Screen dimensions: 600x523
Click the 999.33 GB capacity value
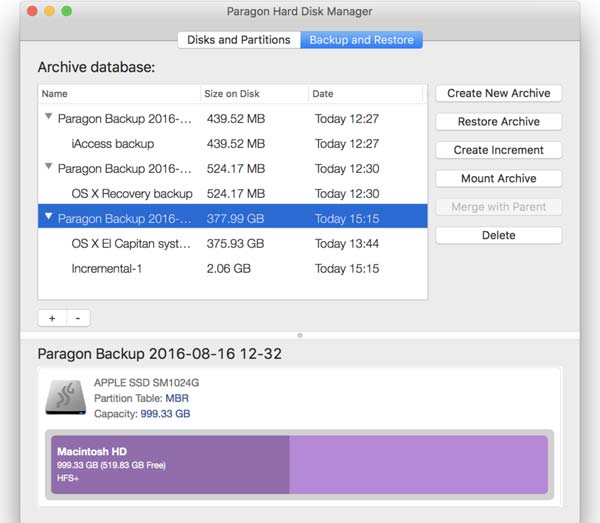165,414
